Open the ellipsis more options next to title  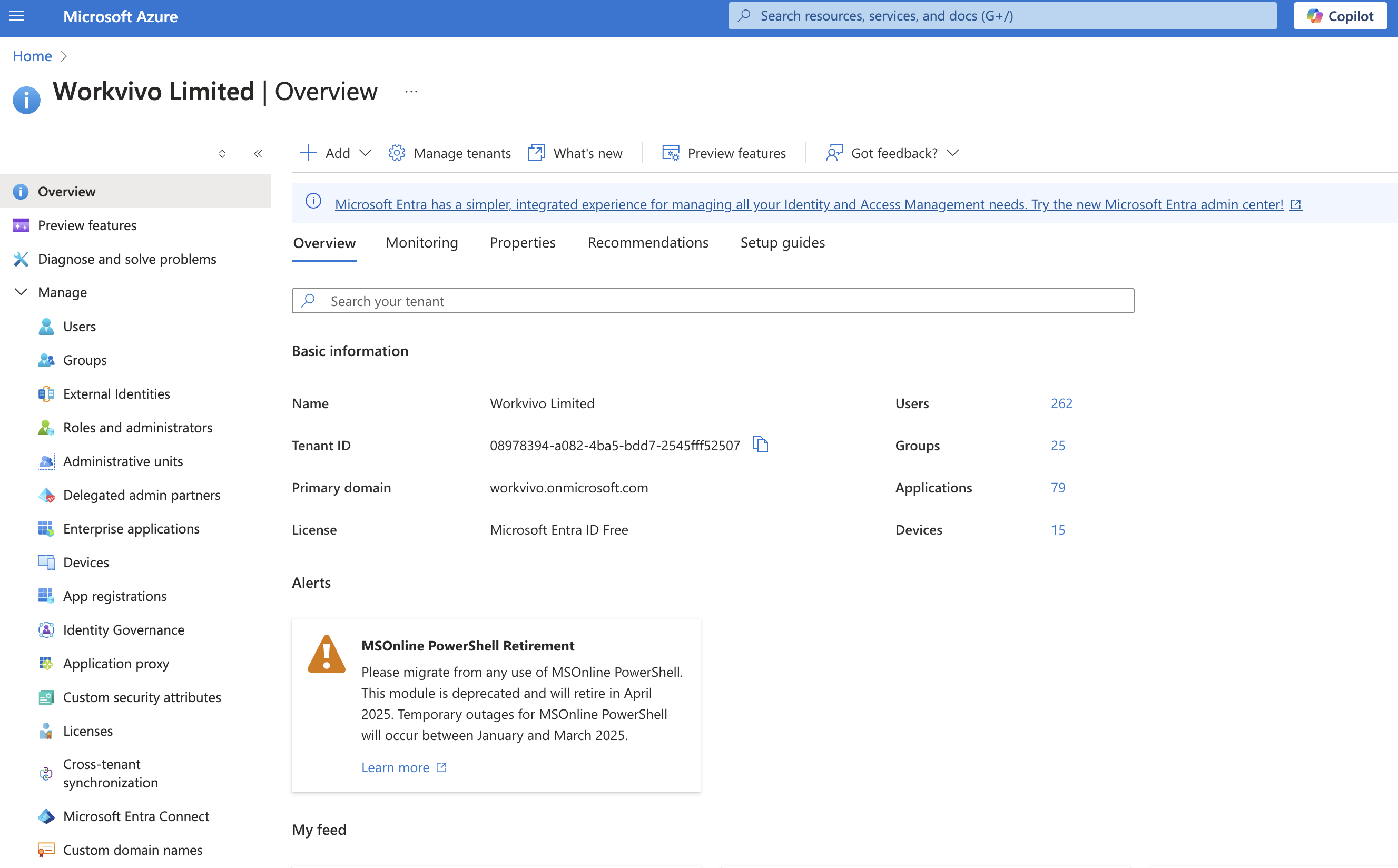click(411, 91)
